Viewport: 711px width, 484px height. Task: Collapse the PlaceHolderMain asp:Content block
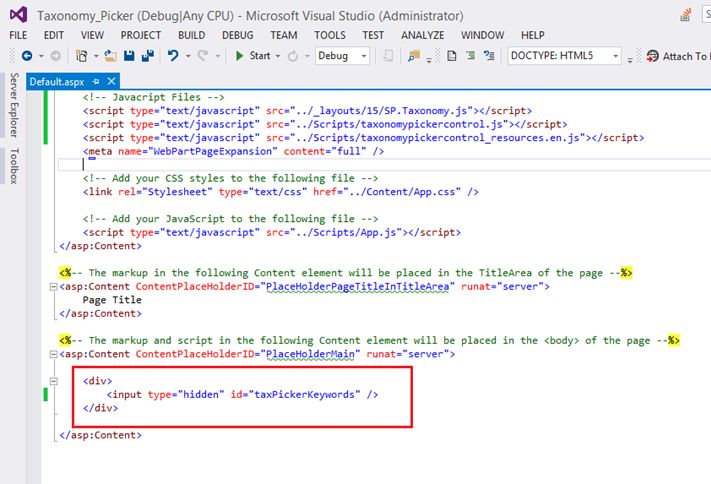pos(53,354)
